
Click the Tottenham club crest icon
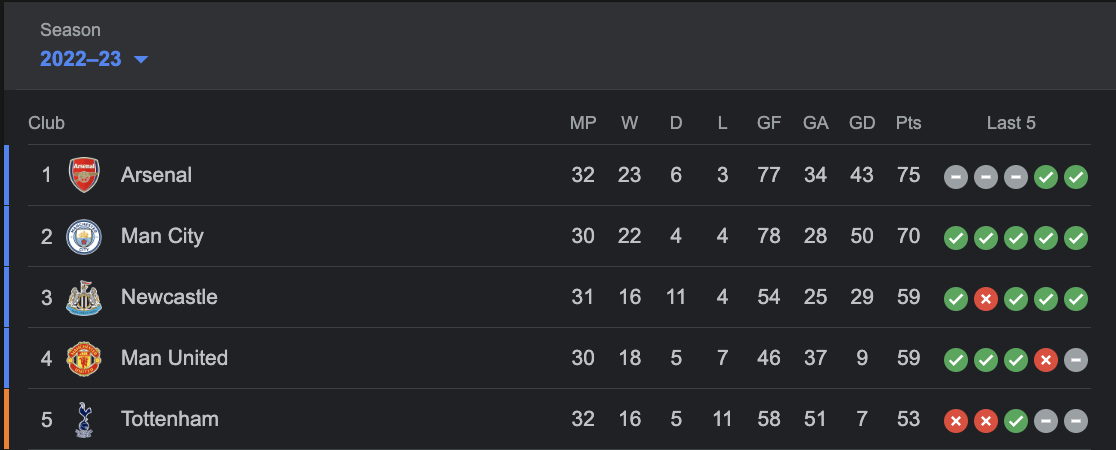click(x=84, y=420)
